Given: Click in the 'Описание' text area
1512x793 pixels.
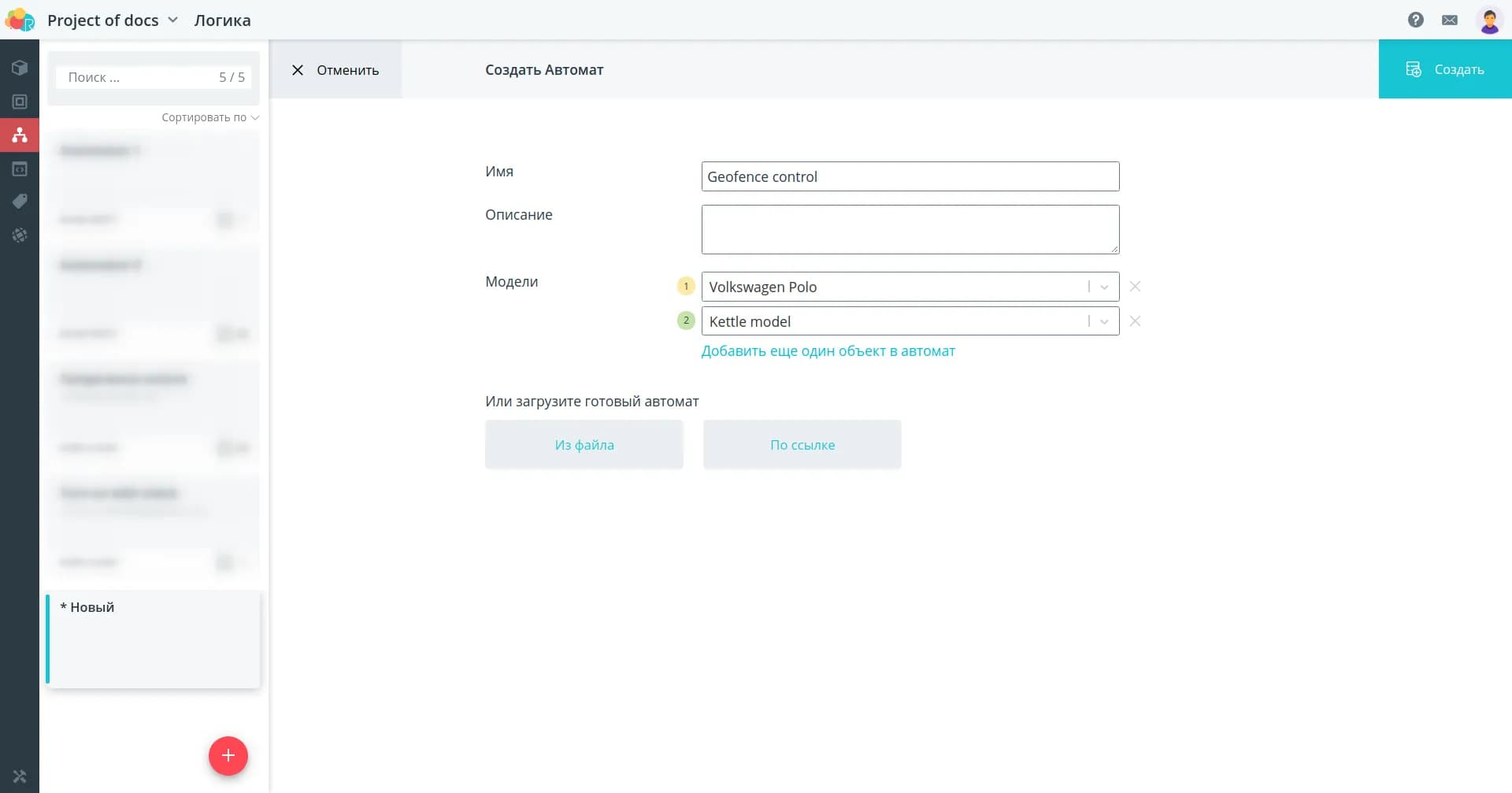Looking at the screenshot, I should (910, 229).
